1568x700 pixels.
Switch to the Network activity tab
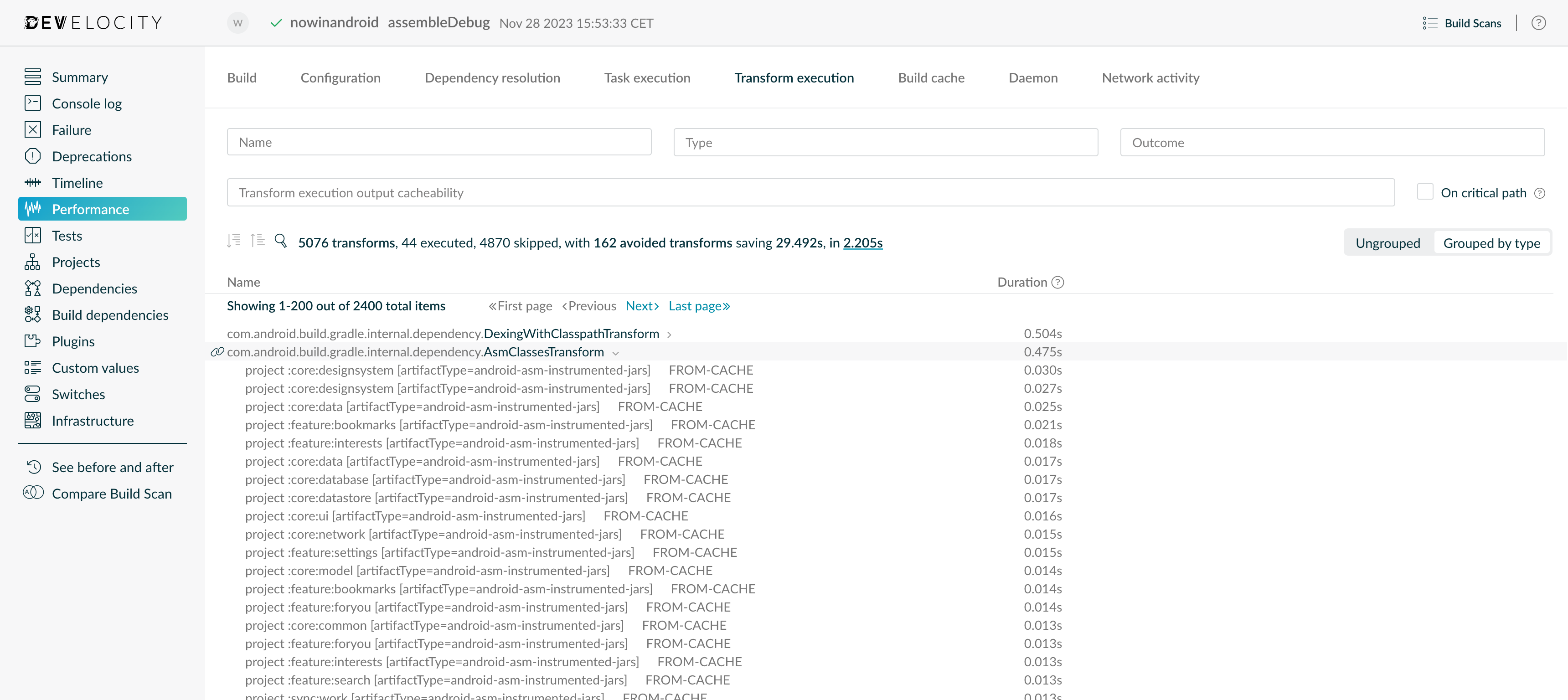(x=1150, y=77)
